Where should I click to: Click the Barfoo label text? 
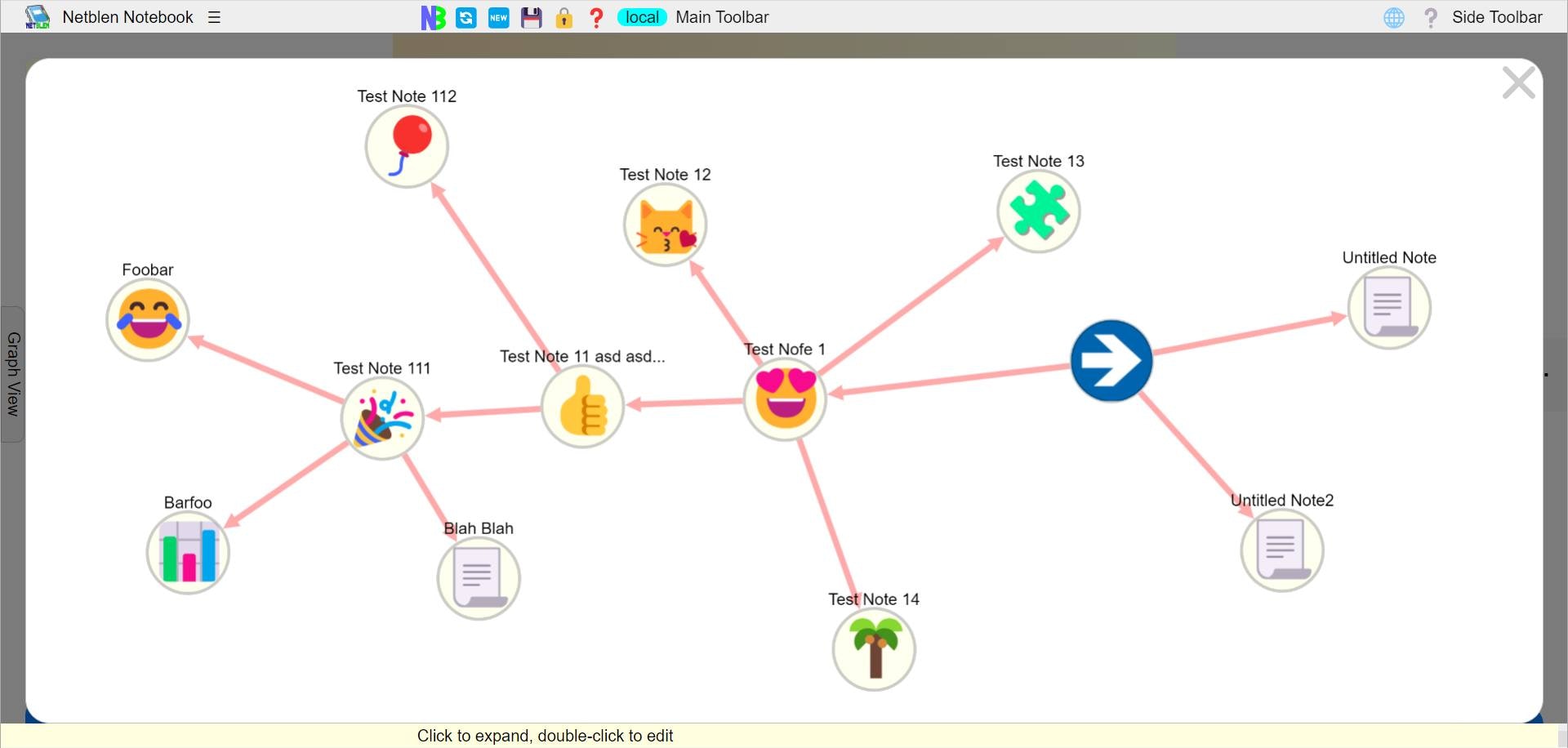click(x=188, y=502)
